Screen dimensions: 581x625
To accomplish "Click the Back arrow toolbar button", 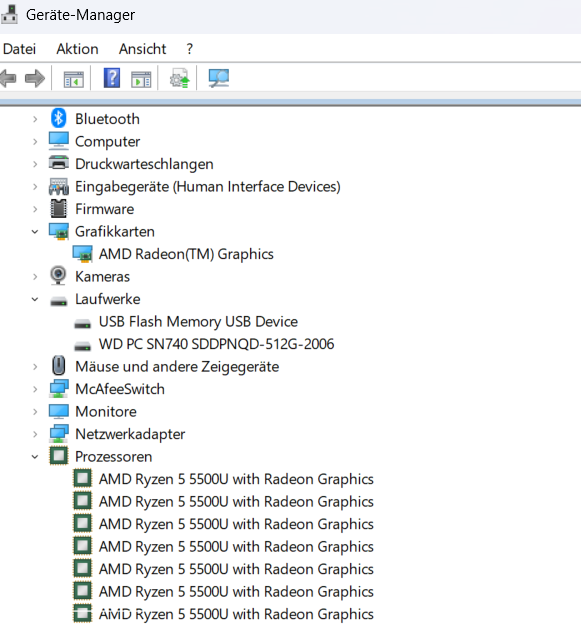I will click(8, 78).
